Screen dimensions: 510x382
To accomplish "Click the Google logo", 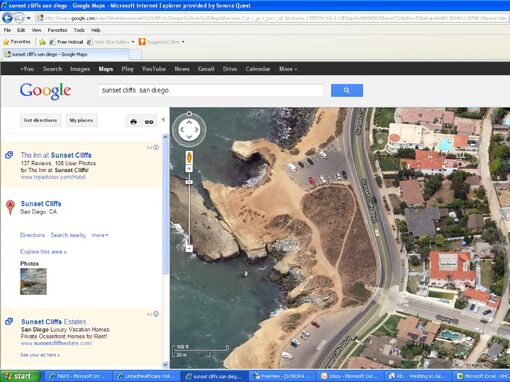I will pos(45,91).
